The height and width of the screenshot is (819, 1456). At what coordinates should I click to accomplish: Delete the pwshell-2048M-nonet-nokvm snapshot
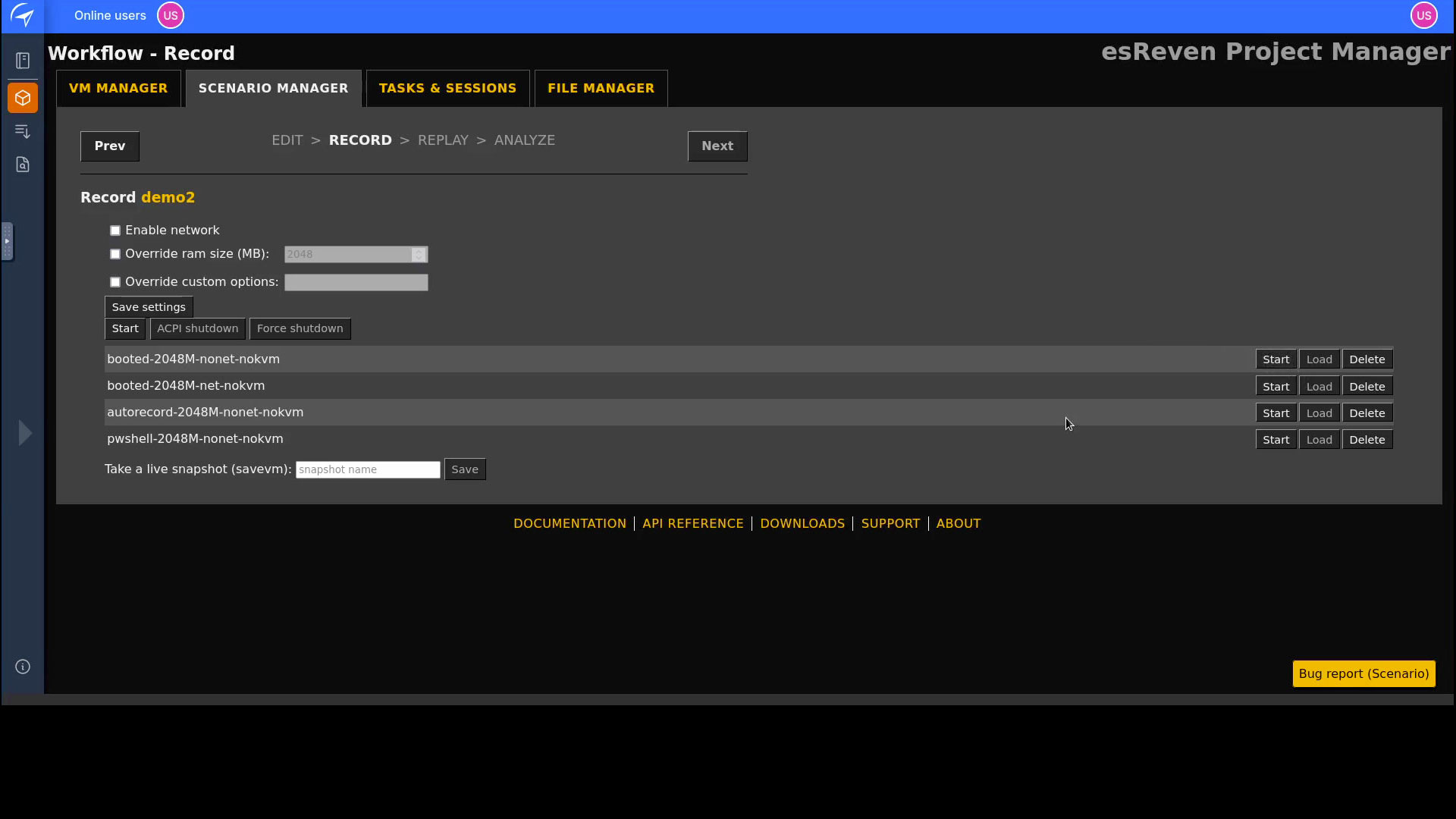tap(1367, 440)
